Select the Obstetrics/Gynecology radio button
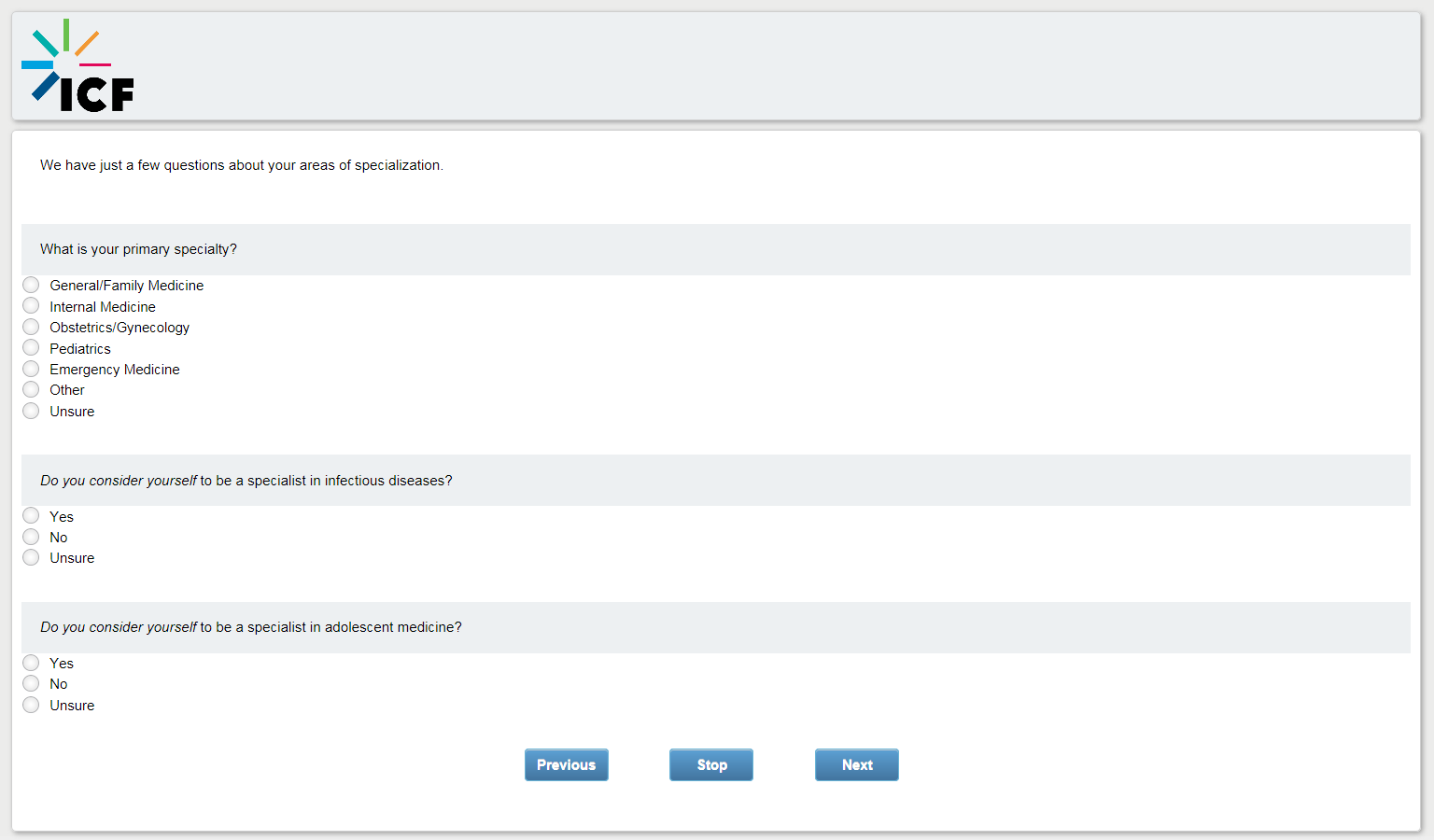The image size is (1434, 840). click(x=31, y=327)
